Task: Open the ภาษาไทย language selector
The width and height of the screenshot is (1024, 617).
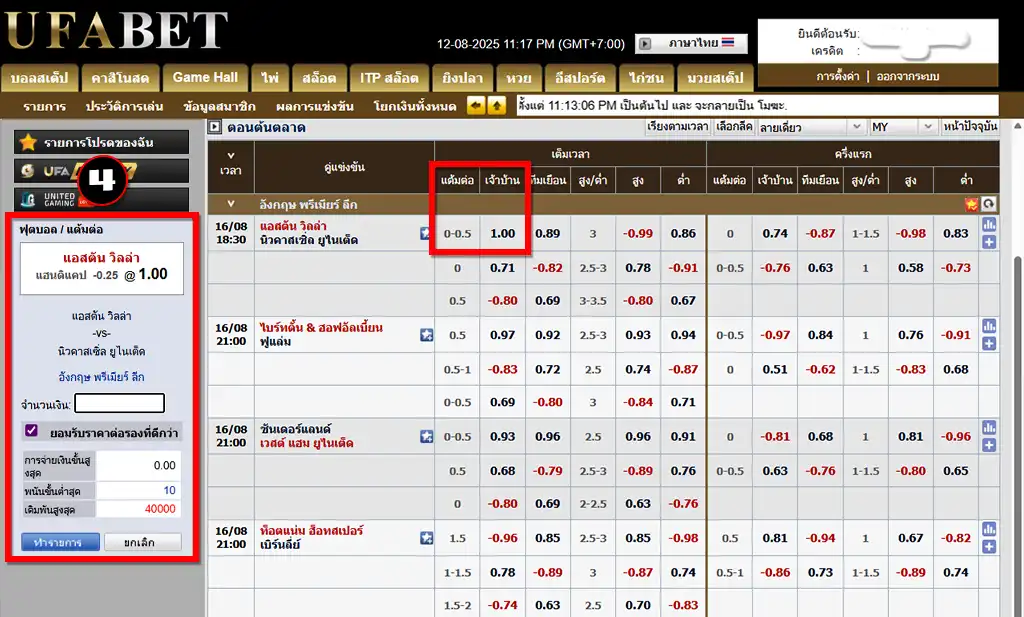Action: tap(692, 44)
